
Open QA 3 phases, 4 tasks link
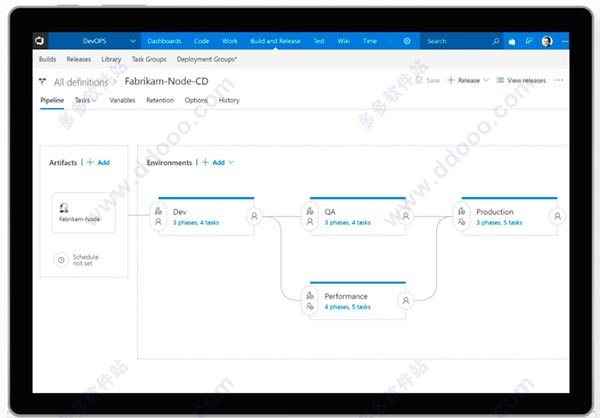click(347, 222)
